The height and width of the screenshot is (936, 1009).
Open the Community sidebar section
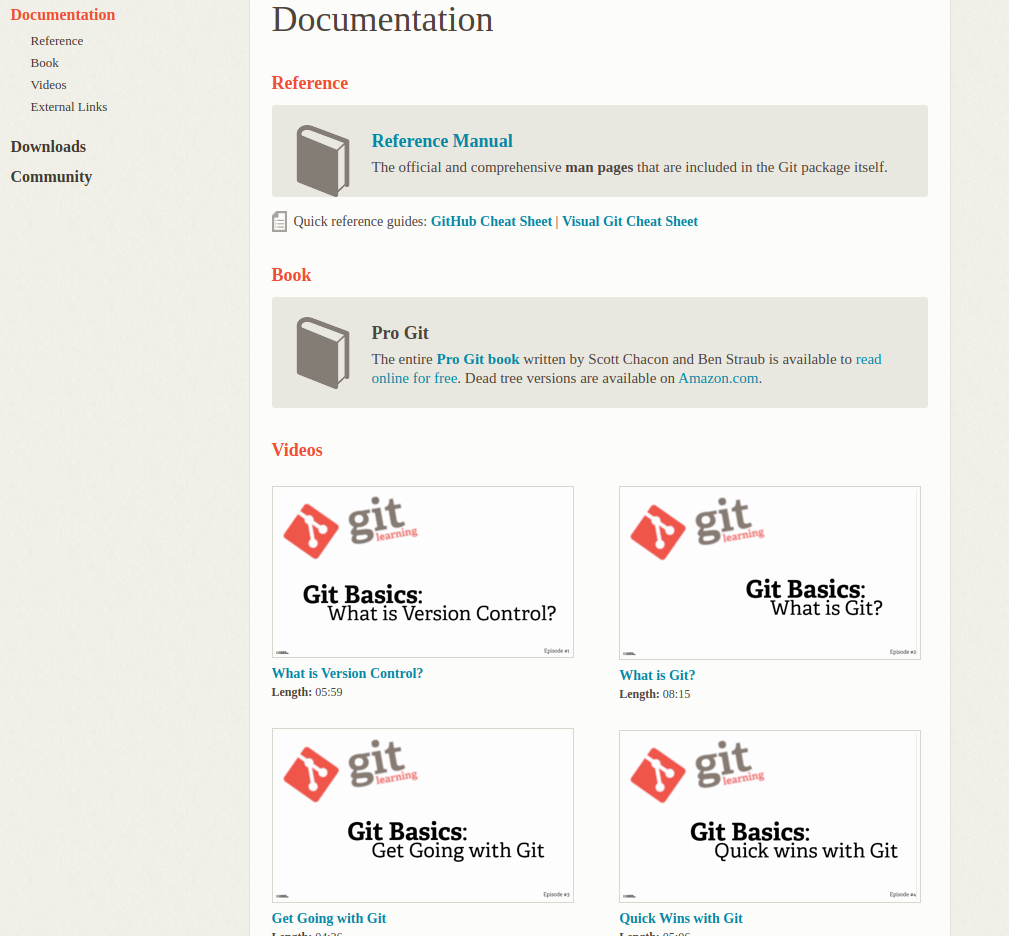tap(51, 176)
